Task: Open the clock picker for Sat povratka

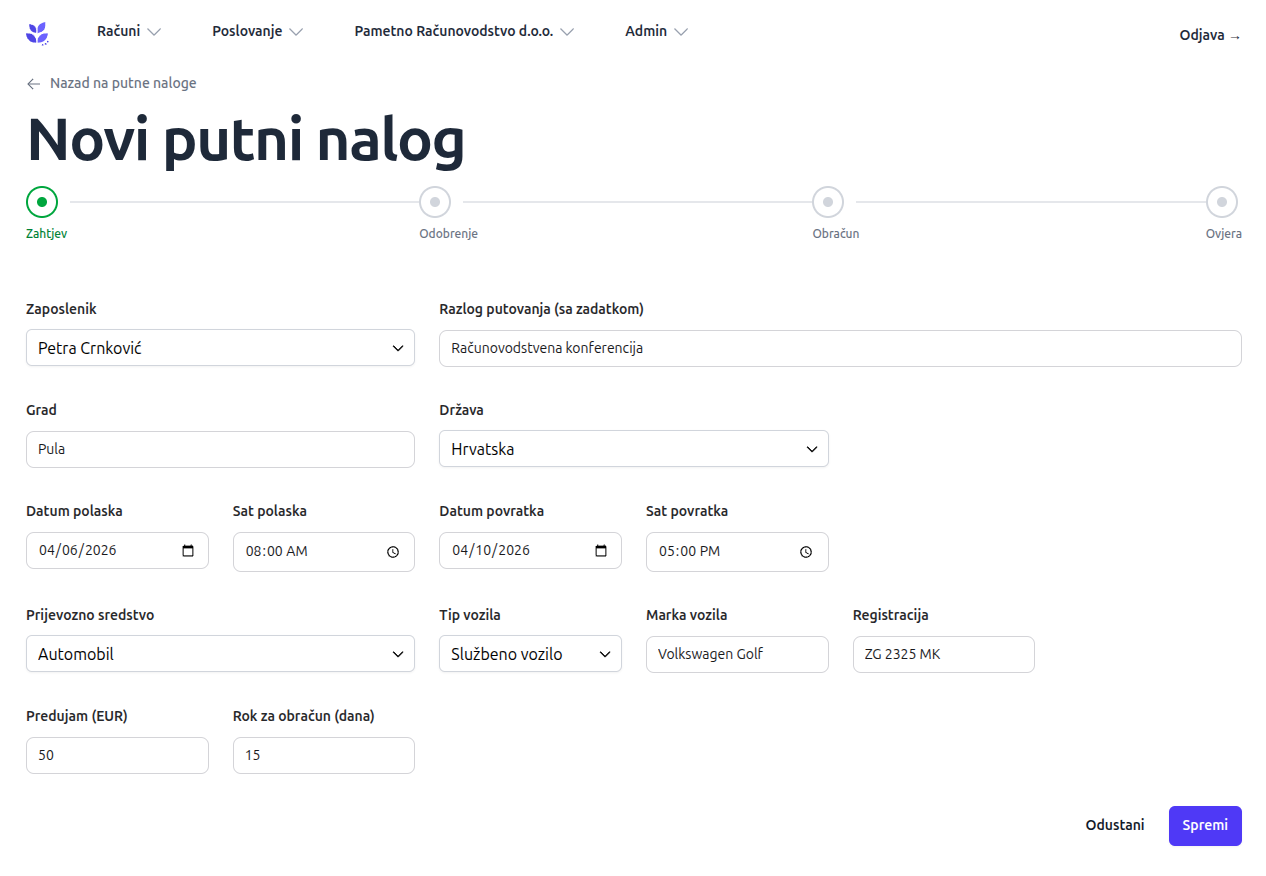Action: click(805, 551)
